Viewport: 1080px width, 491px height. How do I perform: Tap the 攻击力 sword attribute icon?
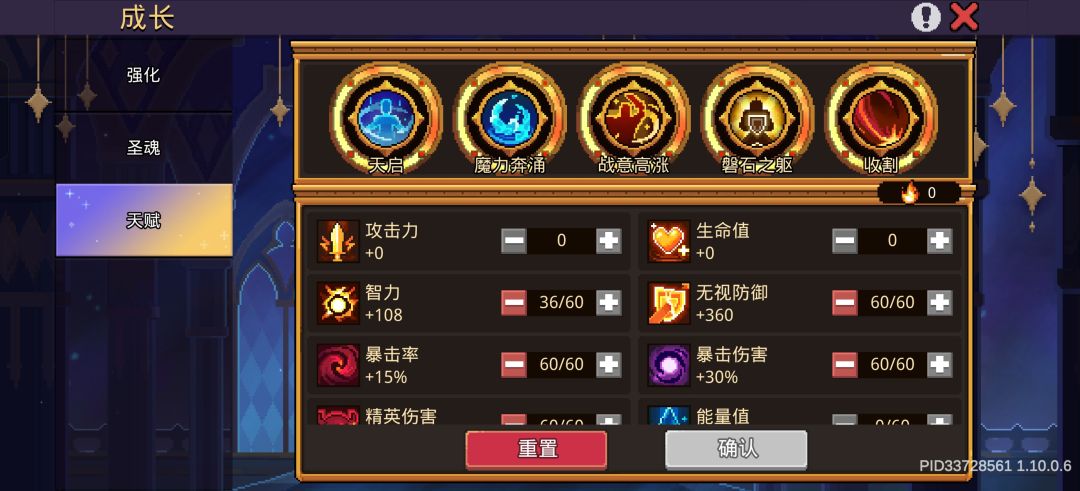[338, 241]
